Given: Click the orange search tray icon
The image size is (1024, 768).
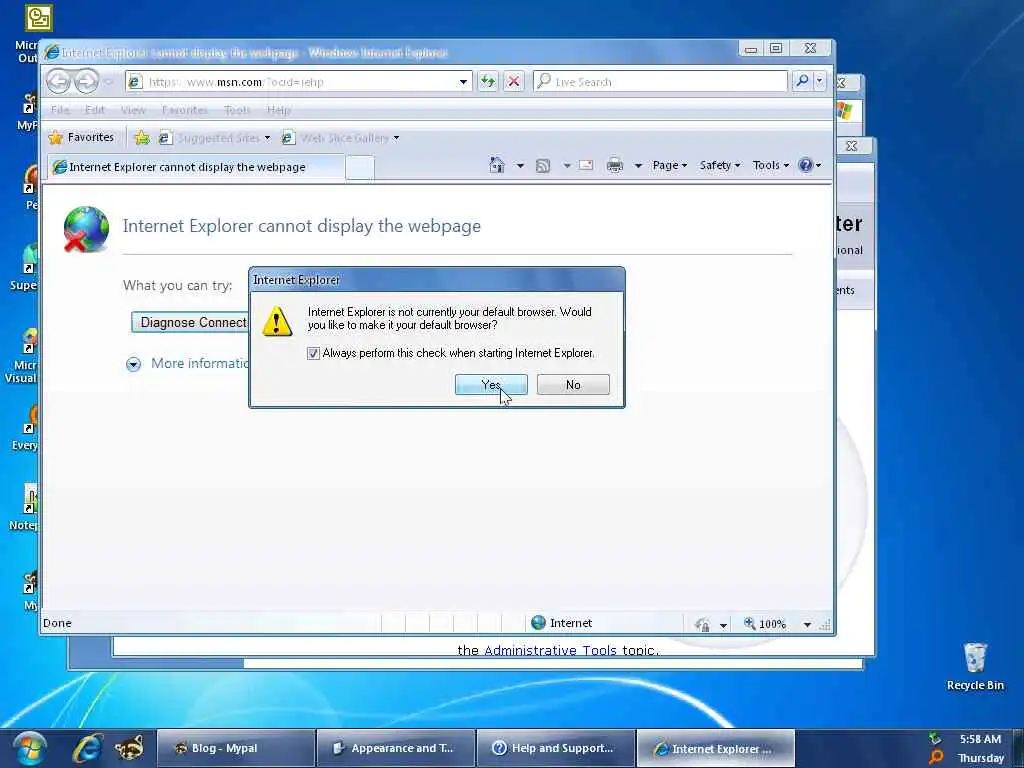Looking at the screenshot, I should point(936,758).
